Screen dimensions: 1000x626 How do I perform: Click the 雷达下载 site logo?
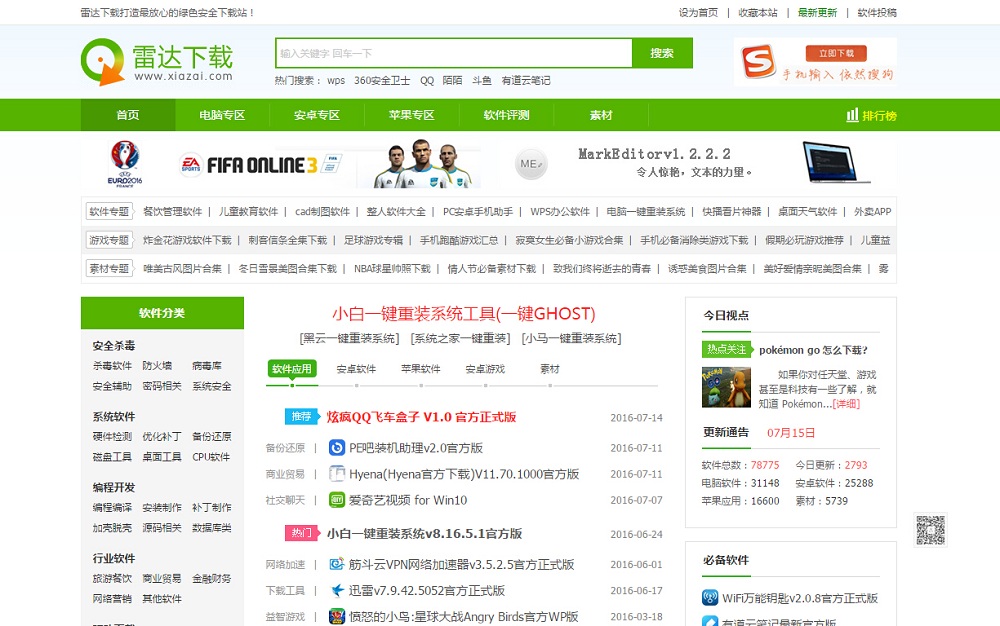point(157,61)
